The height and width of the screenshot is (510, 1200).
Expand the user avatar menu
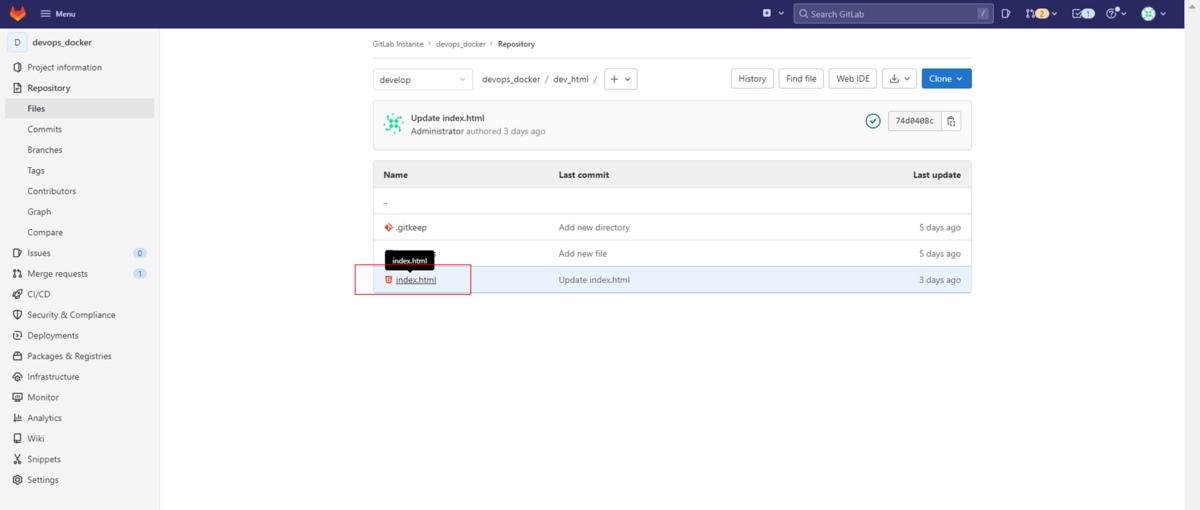[x=1154, y=14]
